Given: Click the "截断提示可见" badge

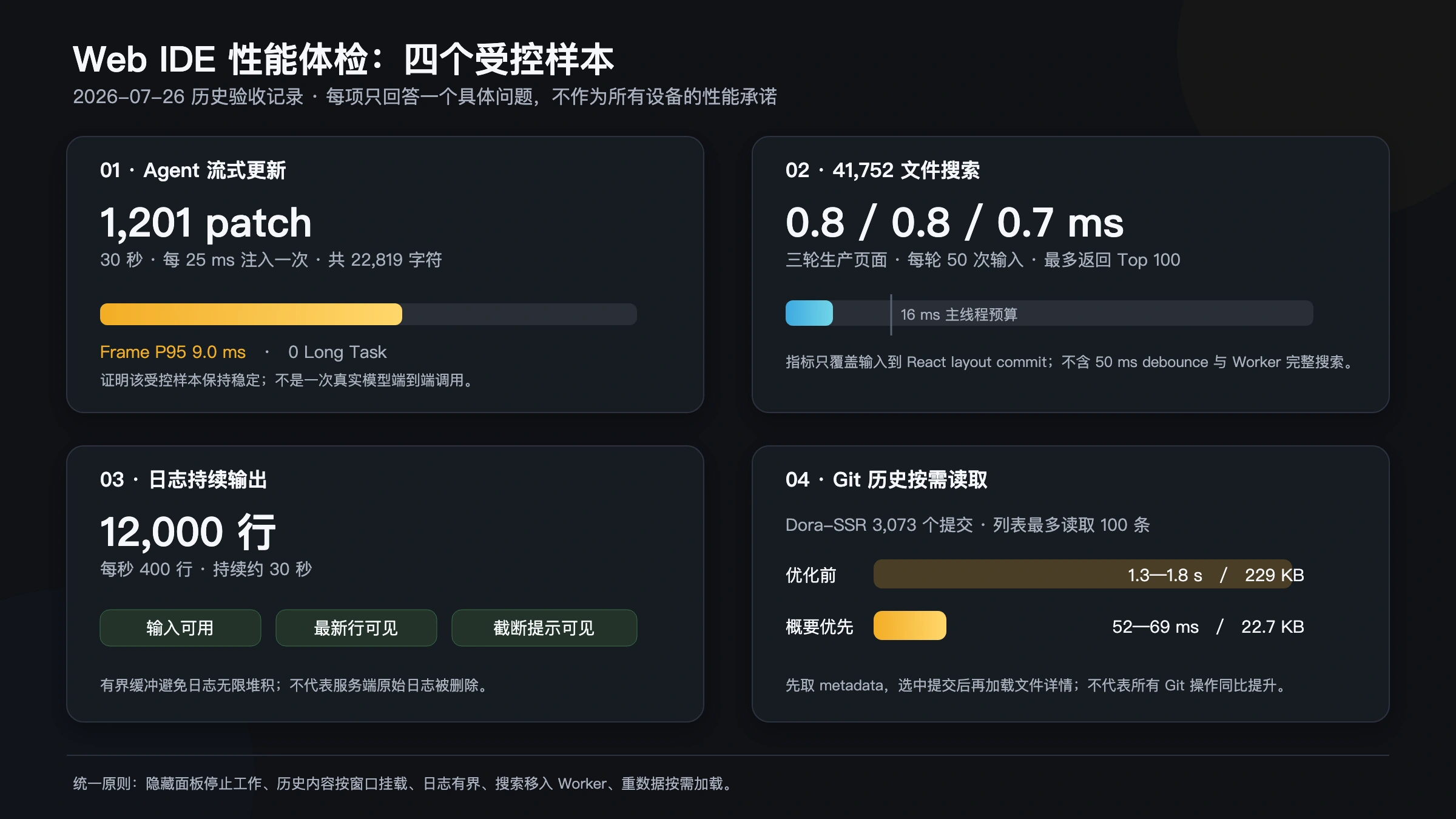Looking at the screenshot, I should [544, 628].
